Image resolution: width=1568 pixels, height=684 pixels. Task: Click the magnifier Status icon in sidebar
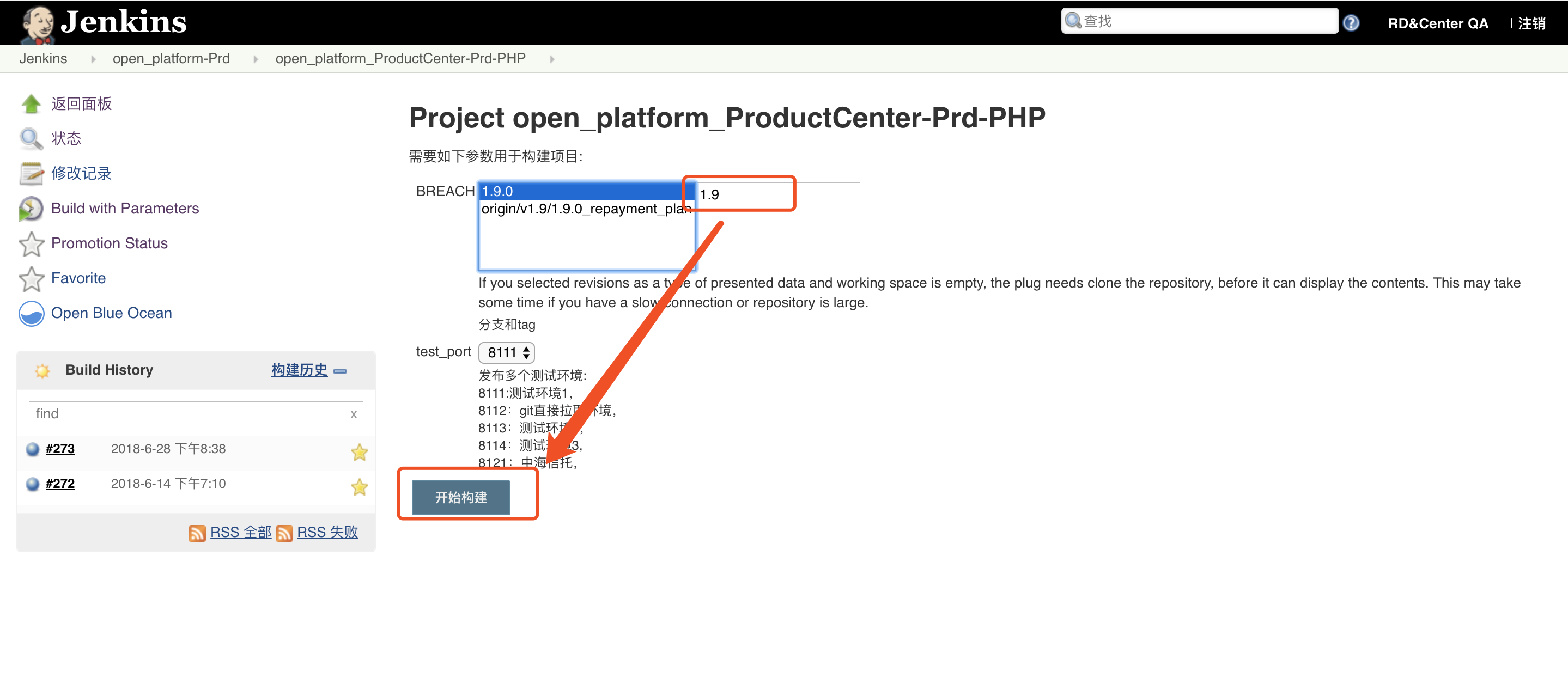point(31,139)
